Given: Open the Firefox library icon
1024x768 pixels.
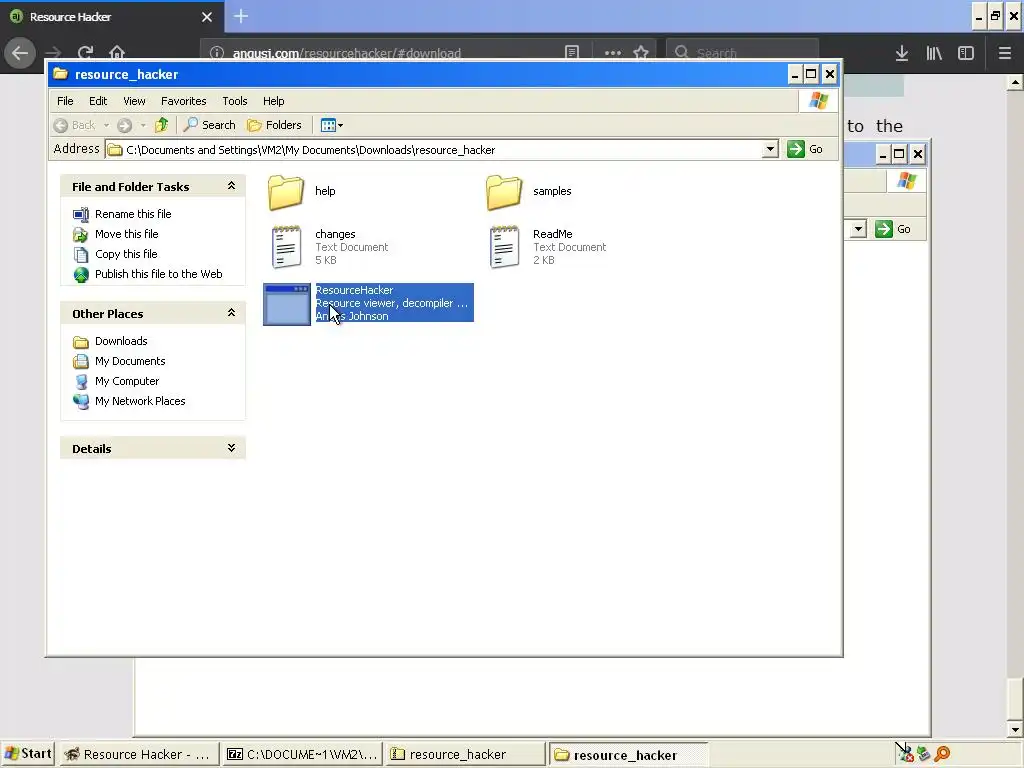Looking at the screenshot, I should click(934, 53).
